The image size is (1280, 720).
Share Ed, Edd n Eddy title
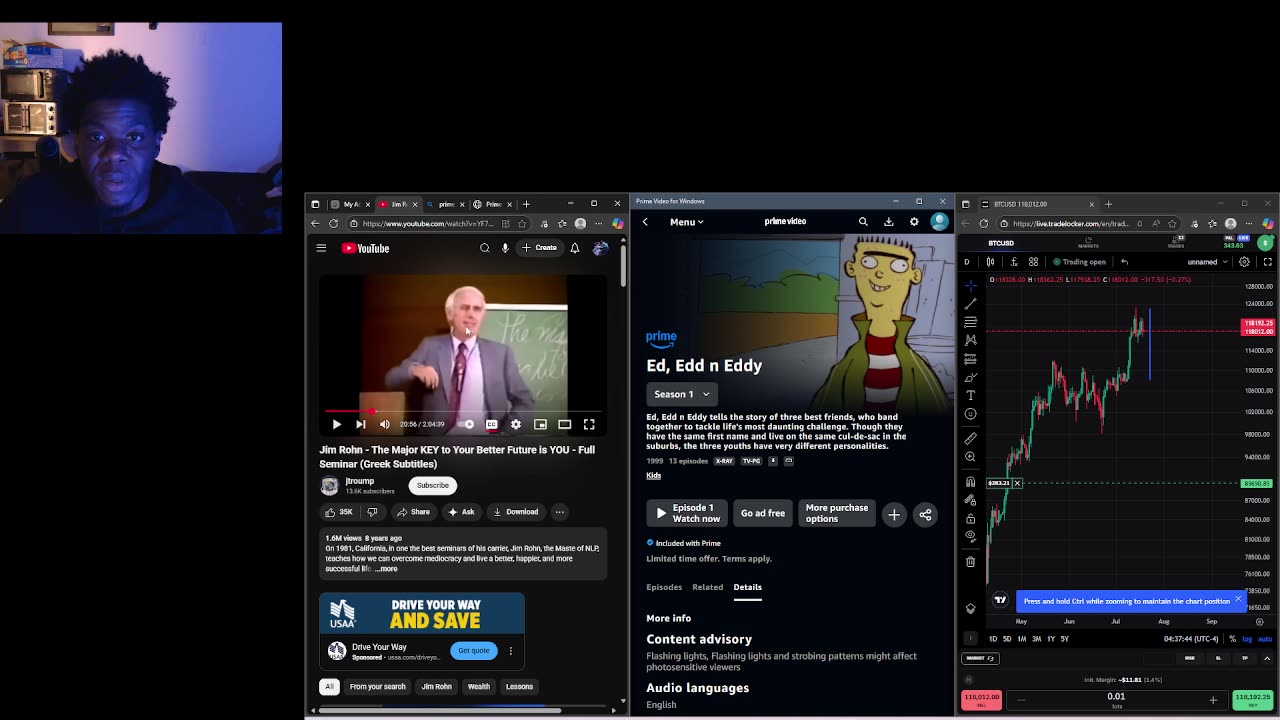coord(925,514)
